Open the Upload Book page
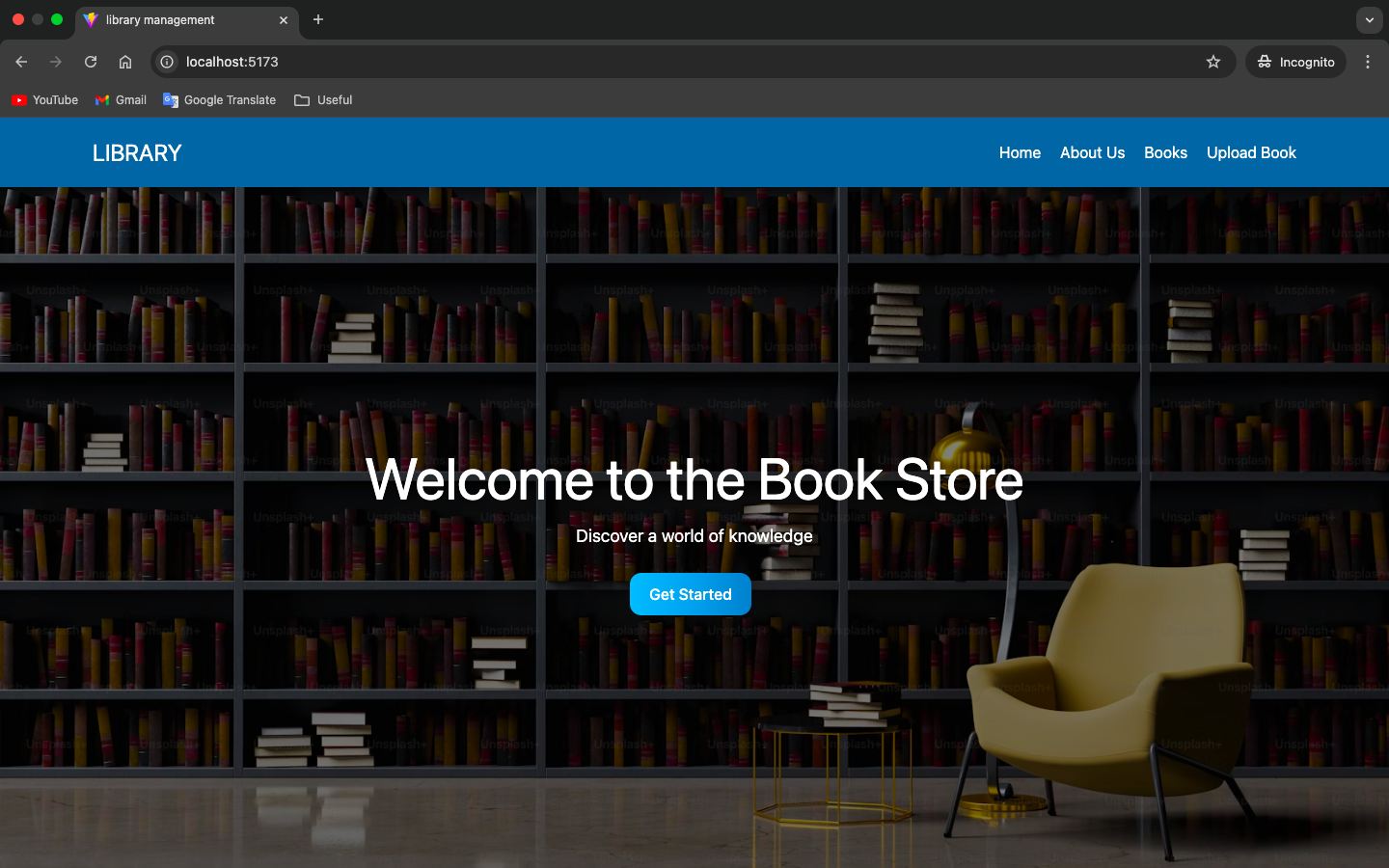Image resolution: width=1389 pixels, height=868 pixels. coord(1251,152)
